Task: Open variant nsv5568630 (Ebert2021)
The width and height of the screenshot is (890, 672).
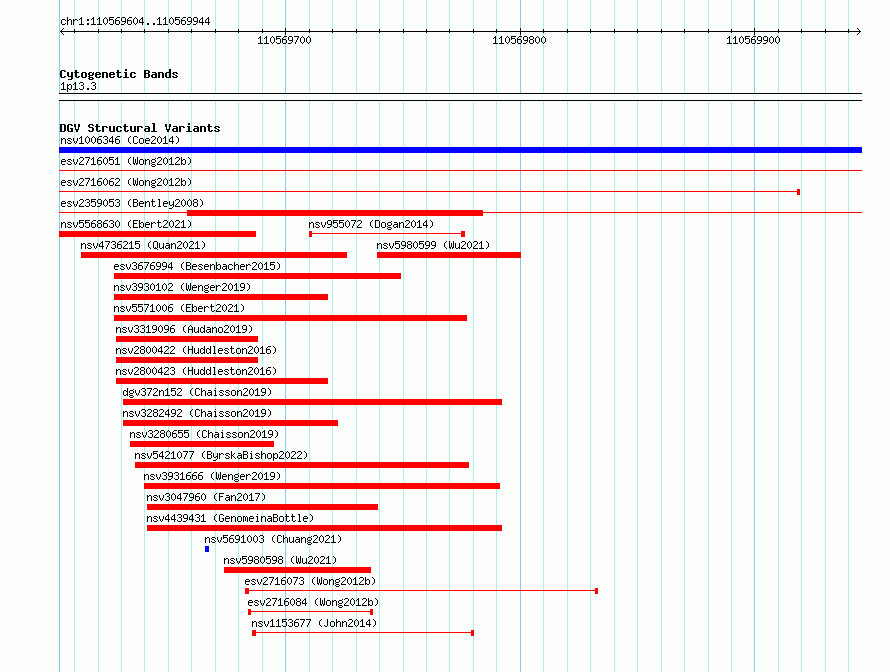Action: (x=126, y=224)
